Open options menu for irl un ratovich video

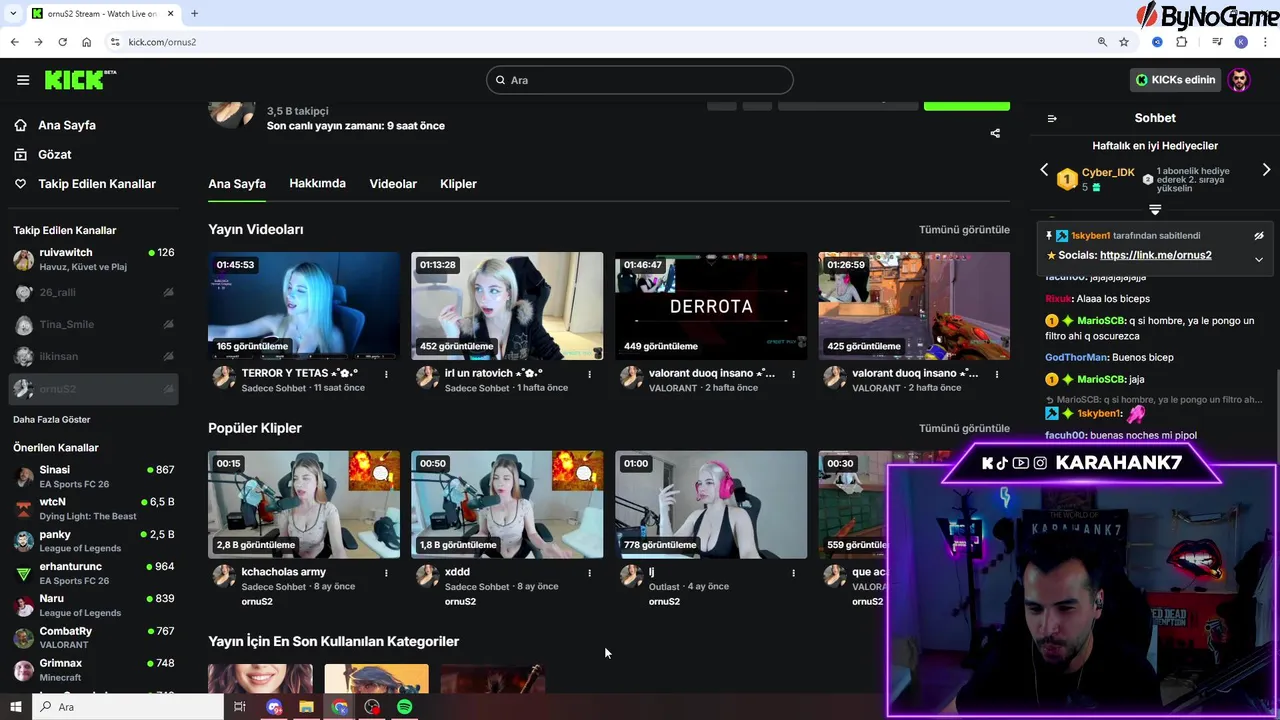pos(589,374)
